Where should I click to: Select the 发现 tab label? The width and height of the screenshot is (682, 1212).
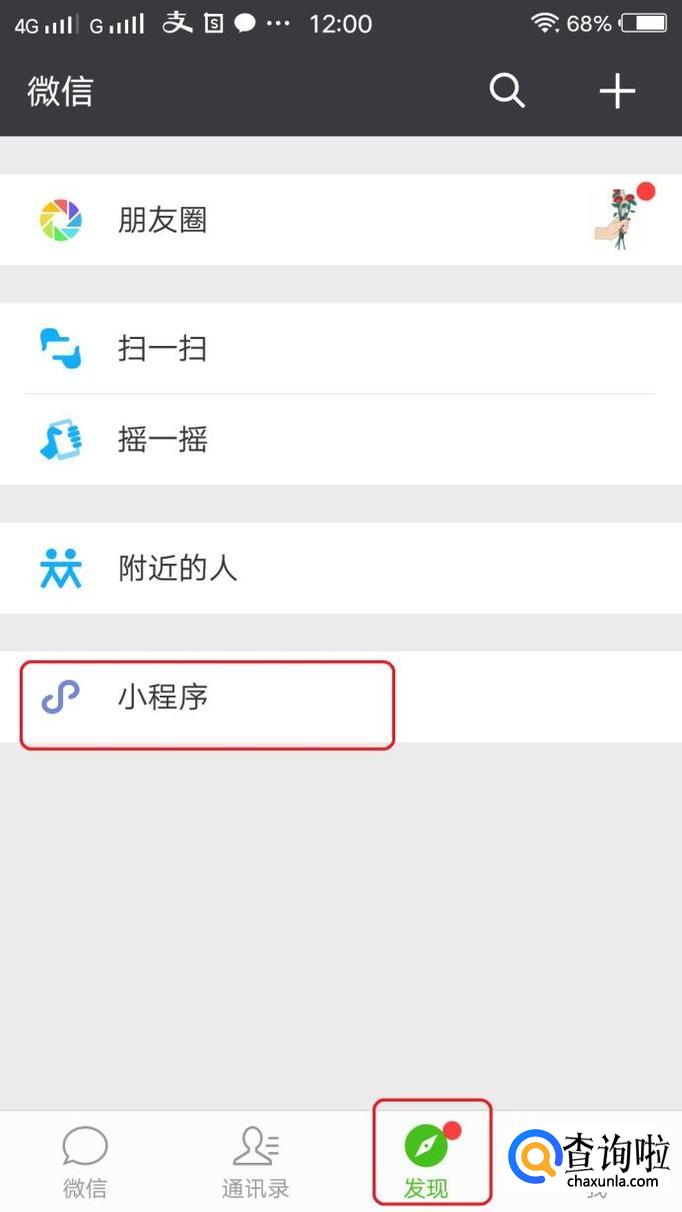click(x=426, y=1189)
